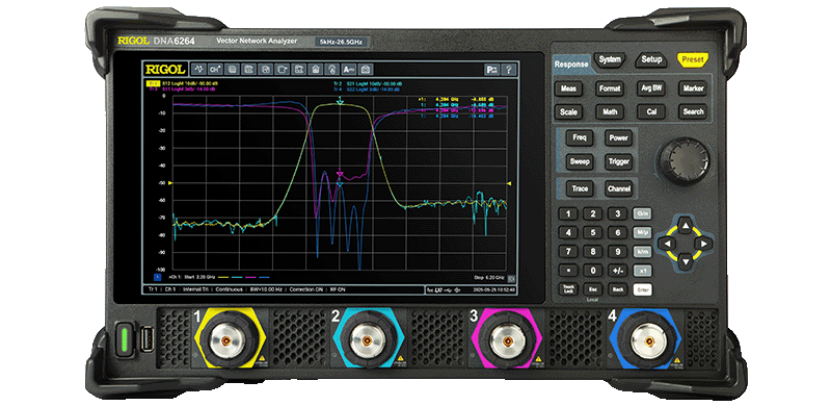Tap the small blue square below the graph
The height and width of the screenshot is (406, 831).
pos(157,277)
